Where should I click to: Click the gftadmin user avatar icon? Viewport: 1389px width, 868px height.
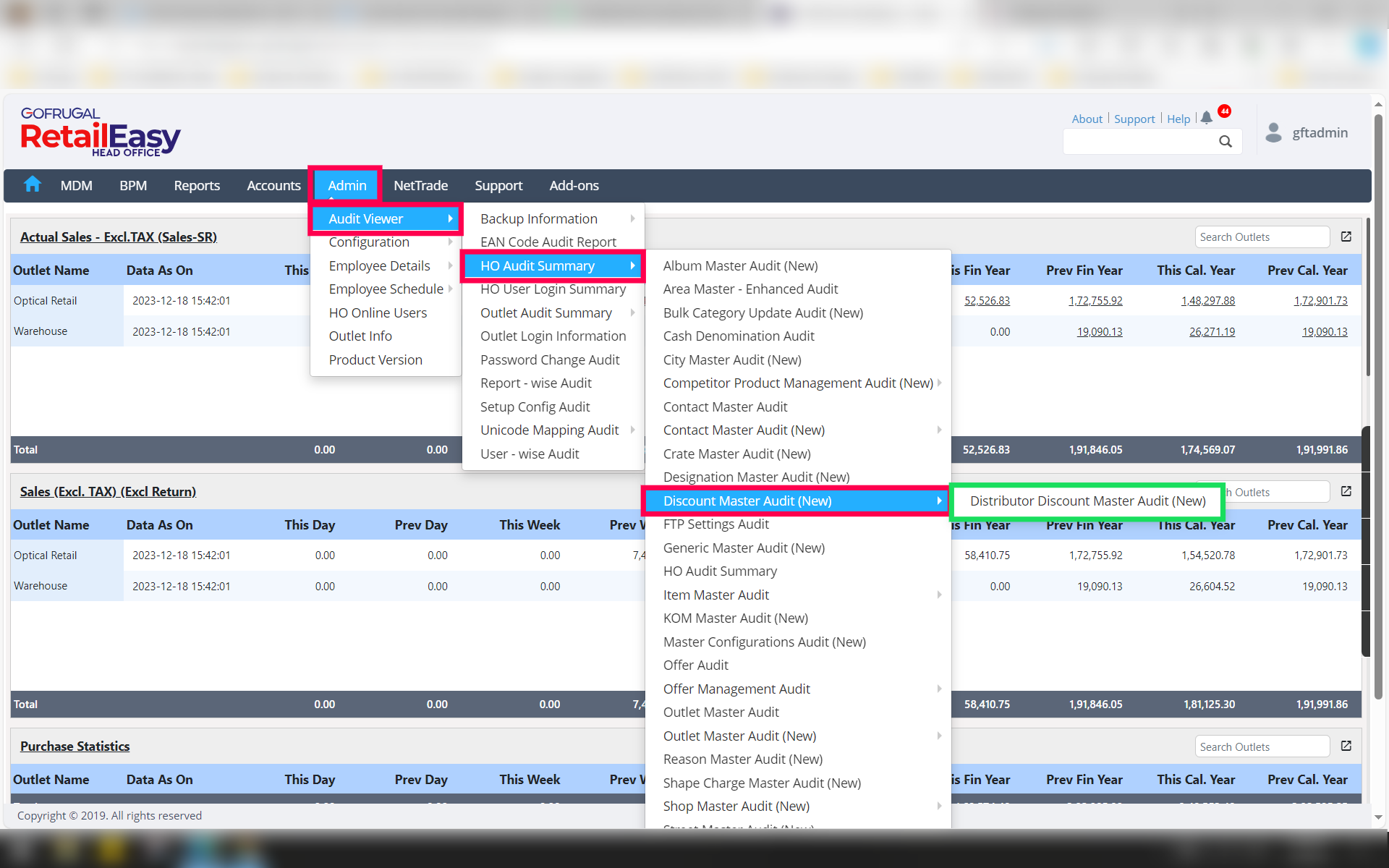(1273, 132)
